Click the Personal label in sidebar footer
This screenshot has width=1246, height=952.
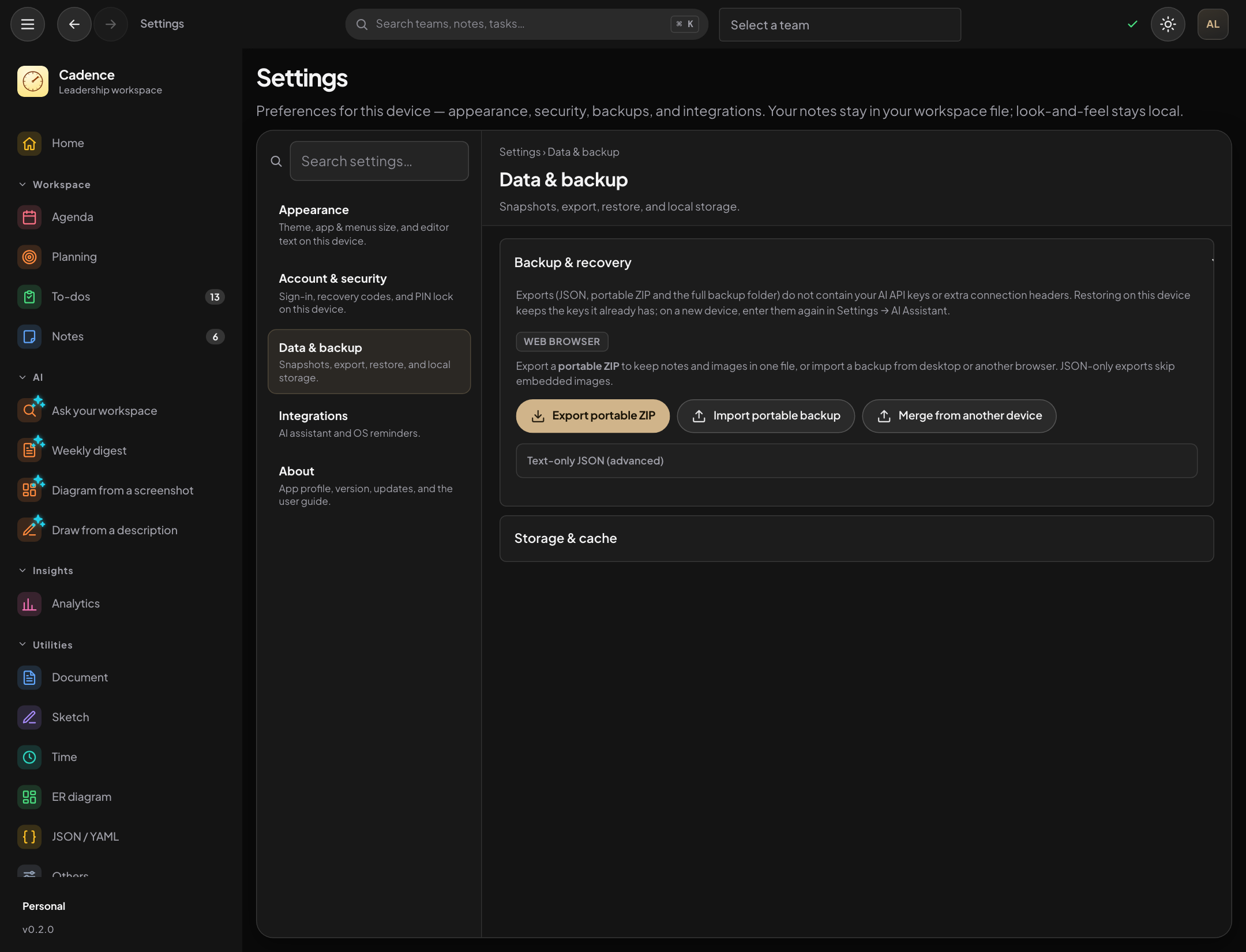[x=44, y=906]
